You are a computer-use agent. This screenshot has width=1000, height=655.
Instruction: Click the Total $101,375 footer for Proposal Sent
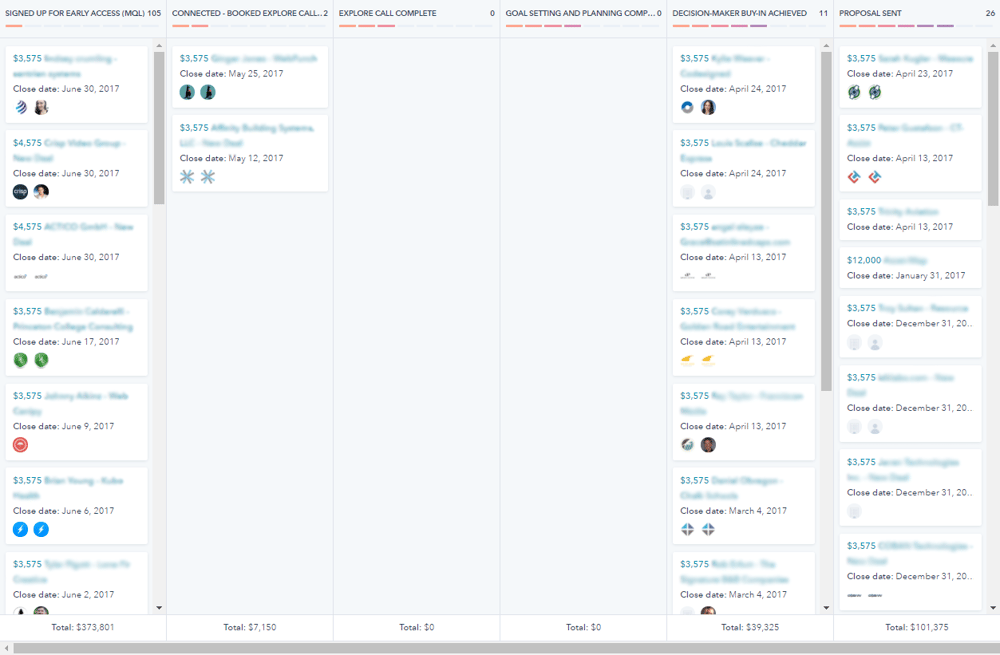[x=910, y=627]
